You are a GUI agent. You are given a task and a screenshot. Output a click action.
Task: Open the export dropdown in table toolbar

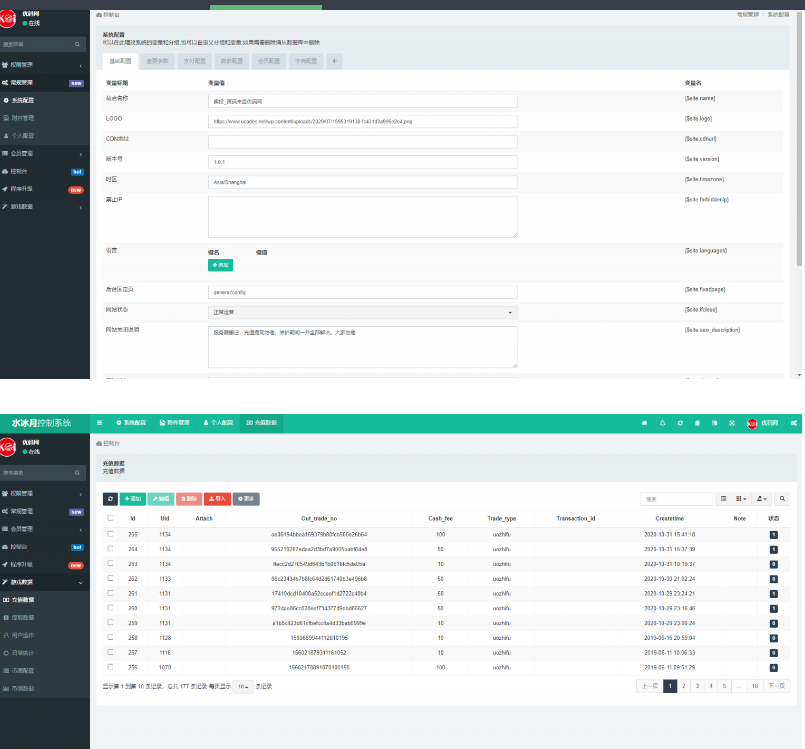click(x=762, y=498)
